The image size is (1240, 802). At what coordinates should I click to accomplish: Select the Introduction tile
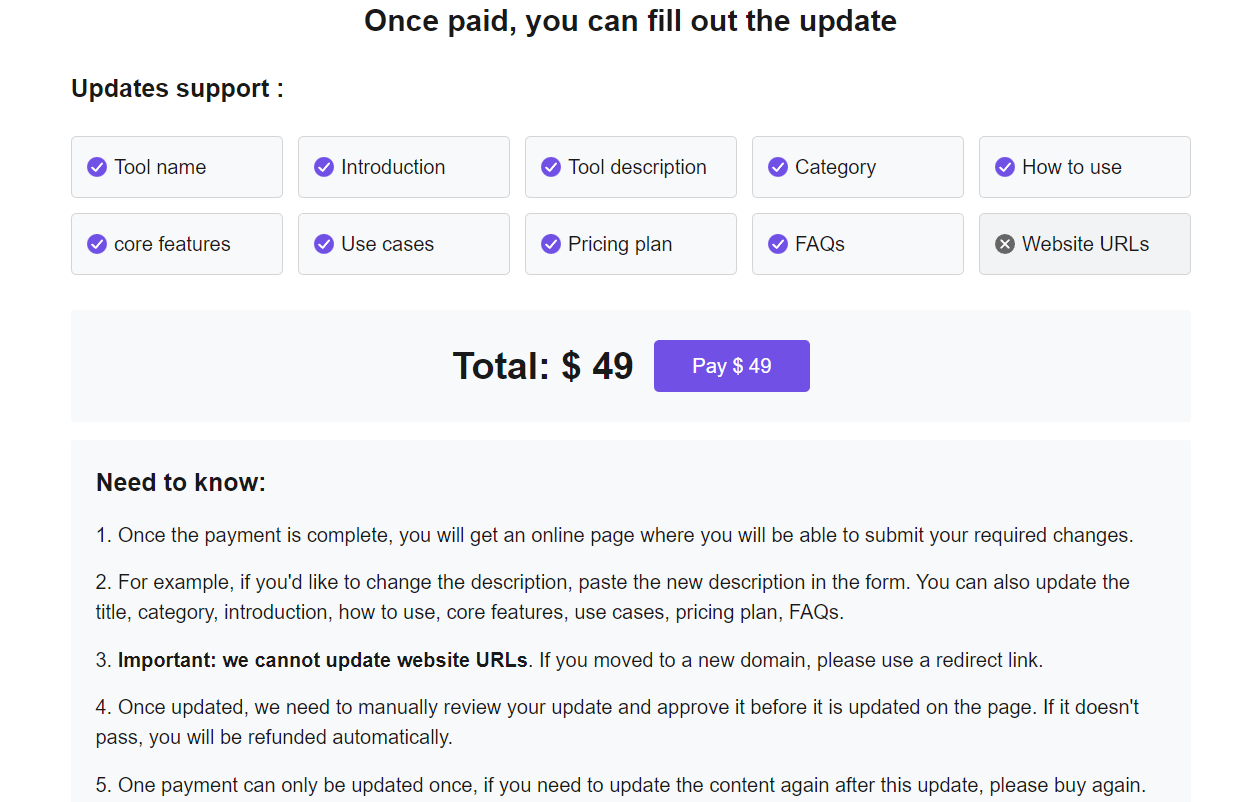403,167
